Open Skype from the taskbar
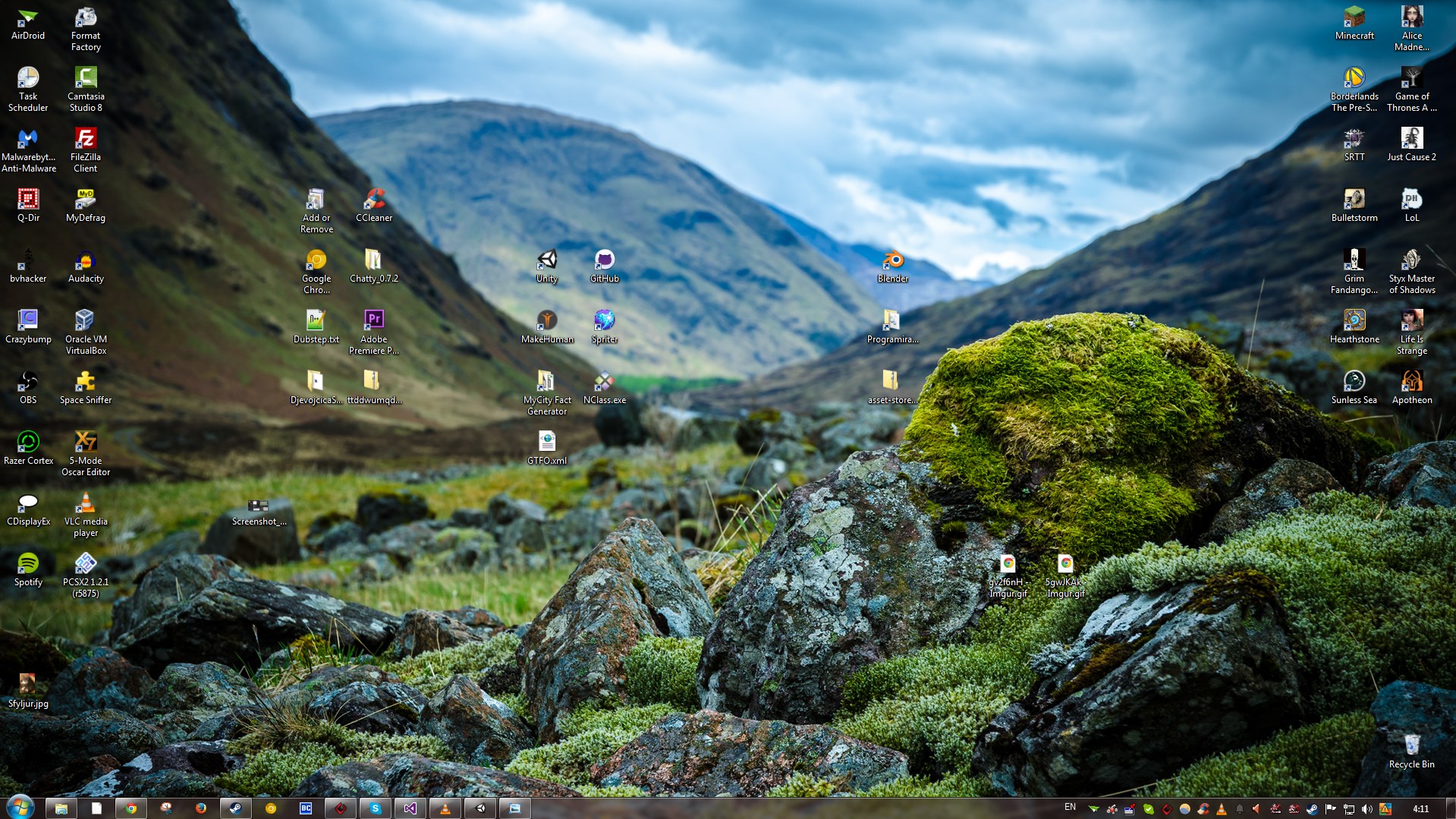 click(x=375, y=808)
